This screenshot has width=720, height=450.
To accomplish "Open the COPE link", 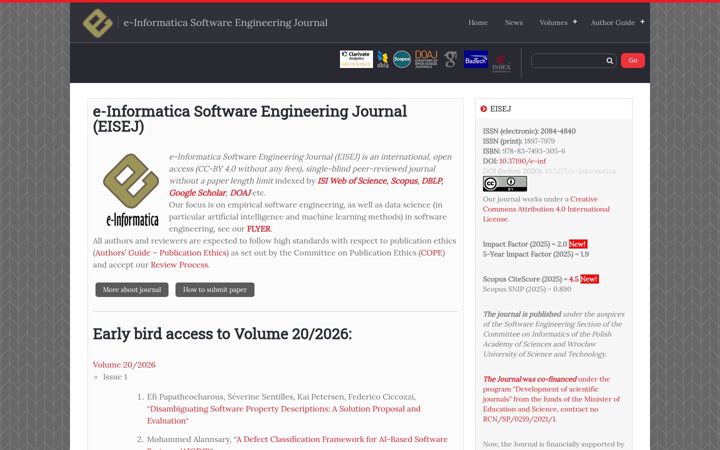I will click(432, 253).
